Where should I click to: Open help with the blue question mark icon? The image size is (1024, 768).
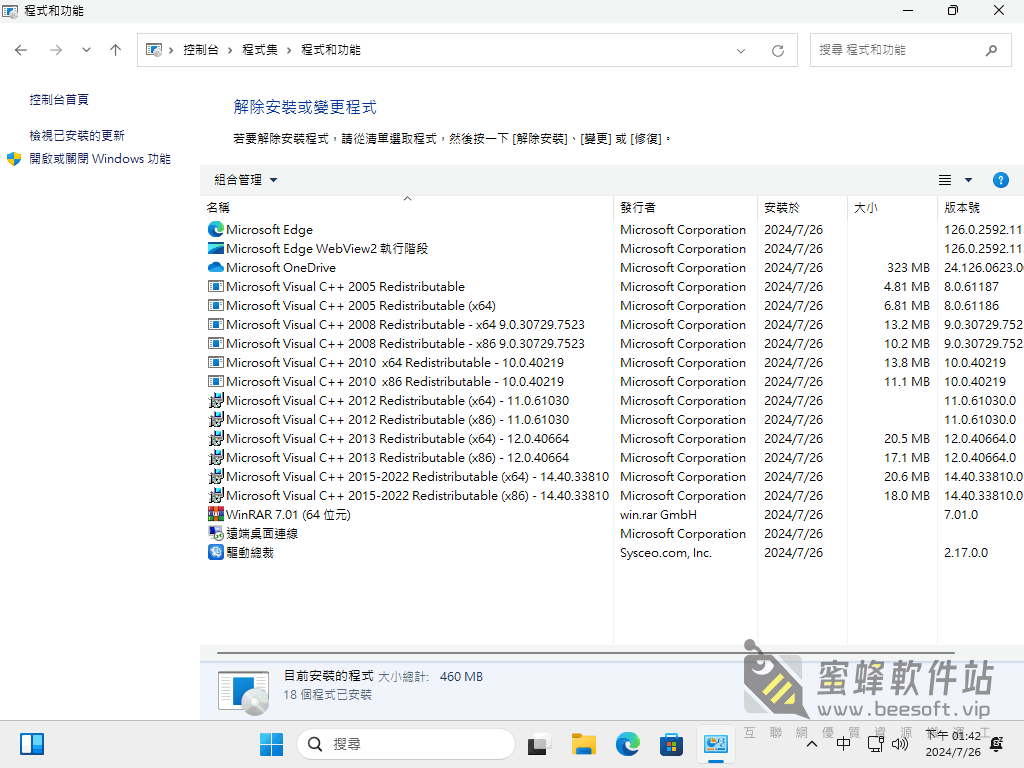[1000, 180]
